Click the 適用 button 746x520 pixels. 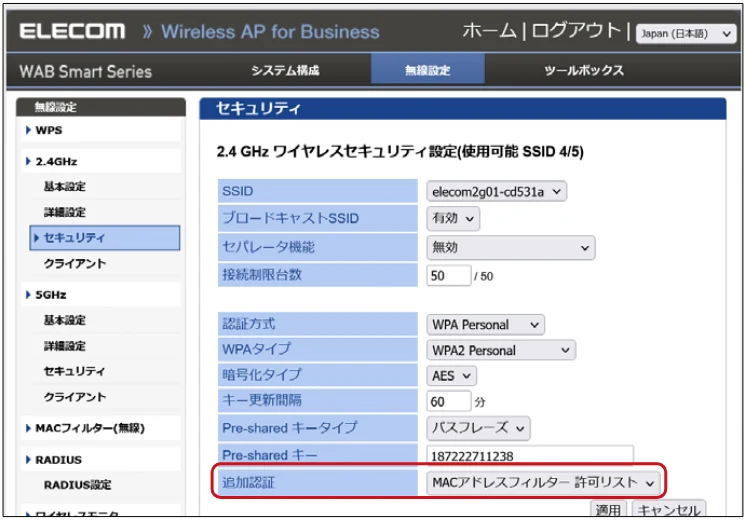tap(608, 509)
